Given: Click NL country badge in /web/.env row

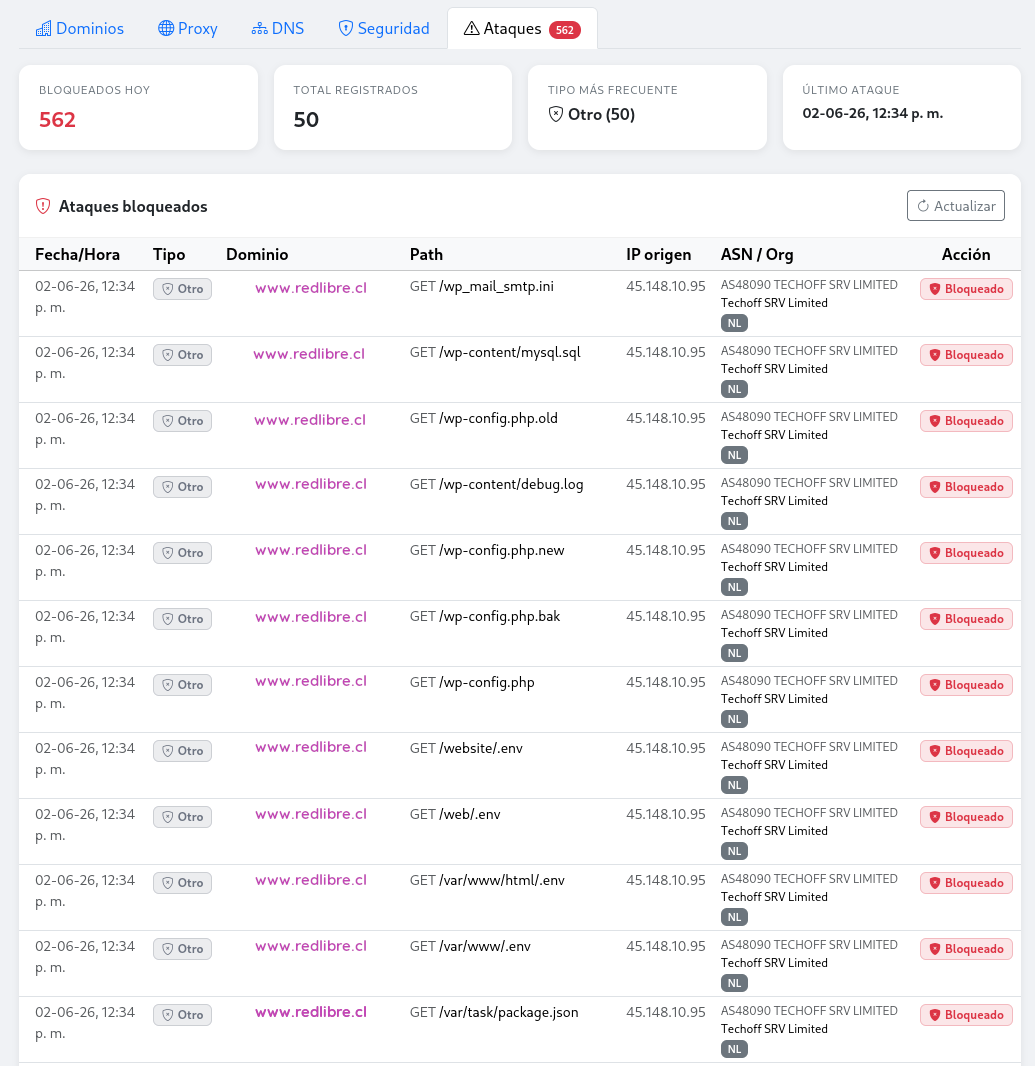Looking at the screenshot, I should [x=734, y=850].
